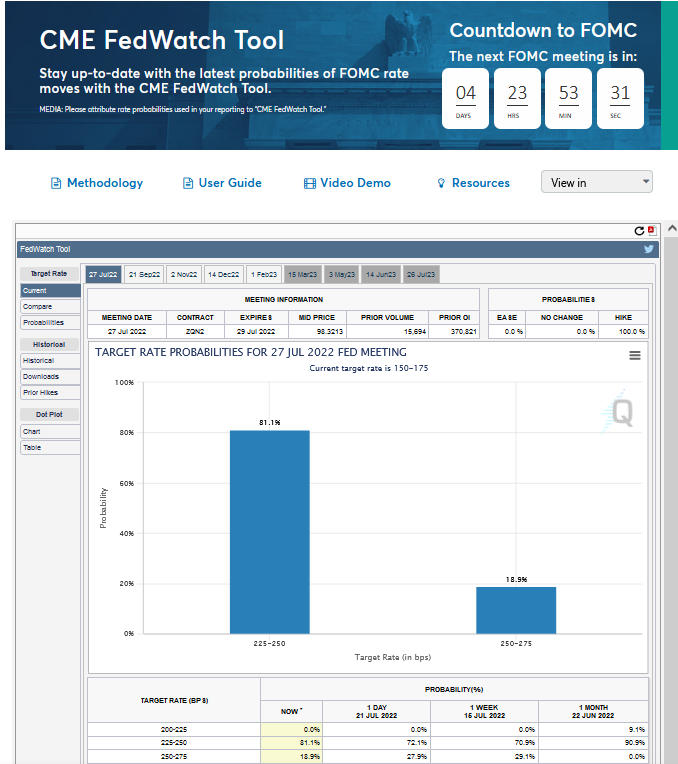Click the HIKE probability 100.0 %

pyautogui.click(x=632, y=331)
